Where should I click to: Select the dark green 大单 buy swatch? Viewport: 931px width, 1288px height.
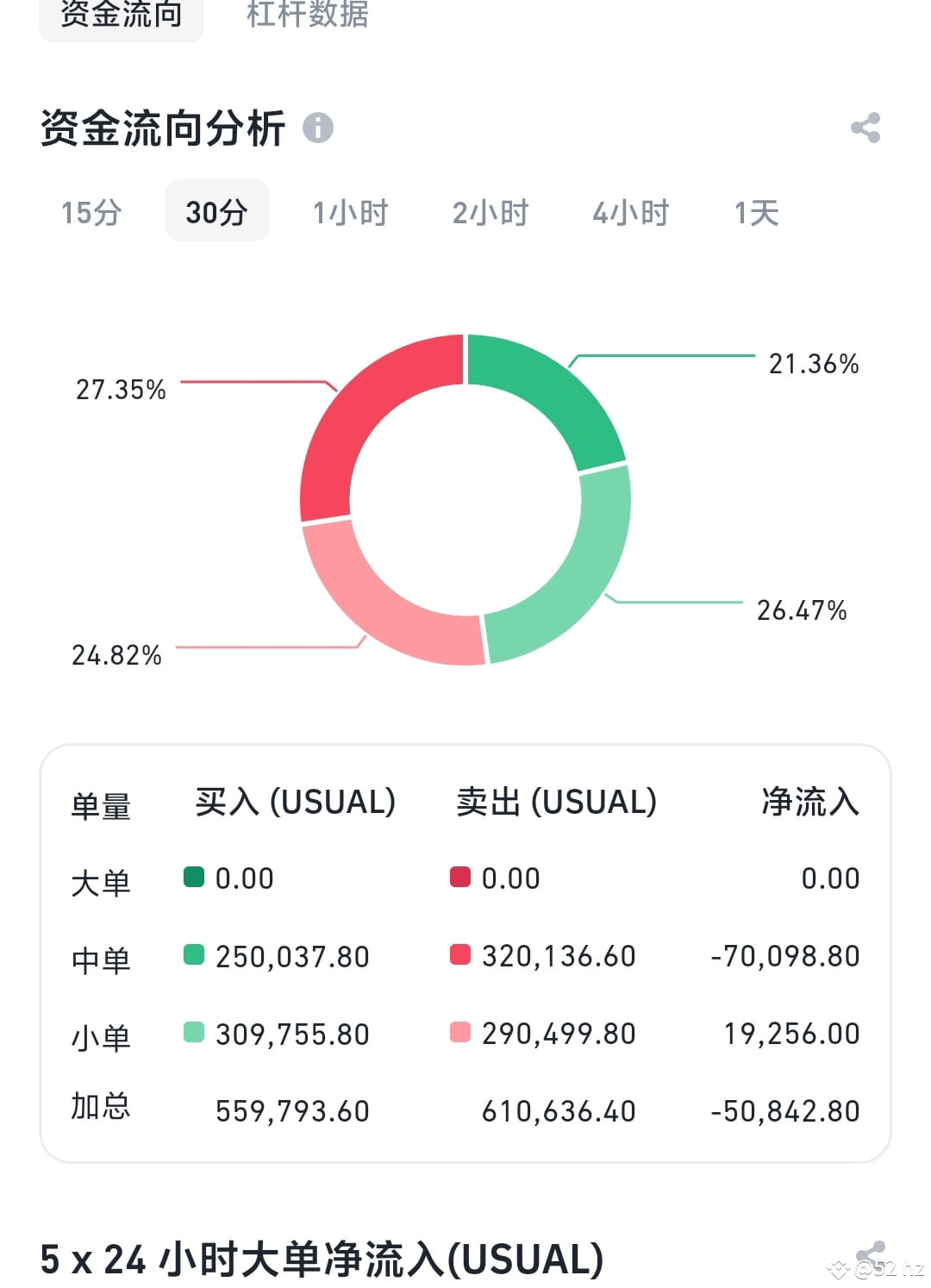pyautogui.click(x=195, y=878)
